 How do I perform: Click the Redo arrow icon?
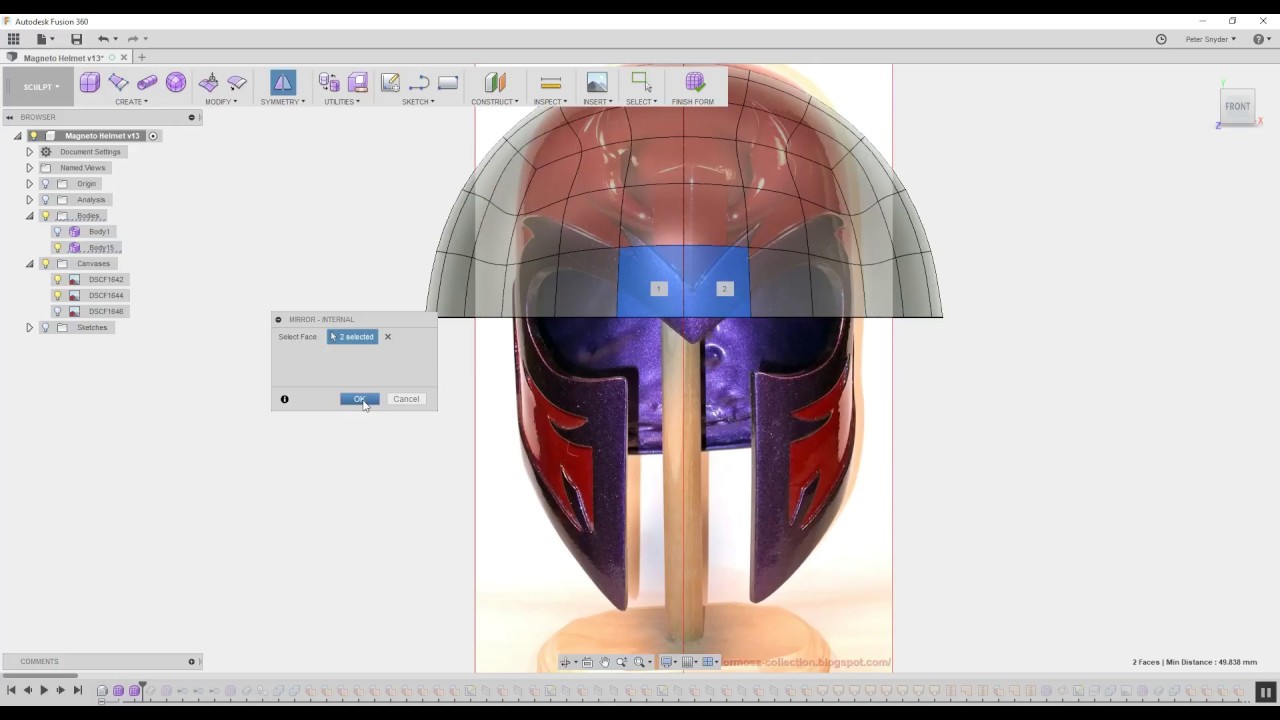pos(133,39)
